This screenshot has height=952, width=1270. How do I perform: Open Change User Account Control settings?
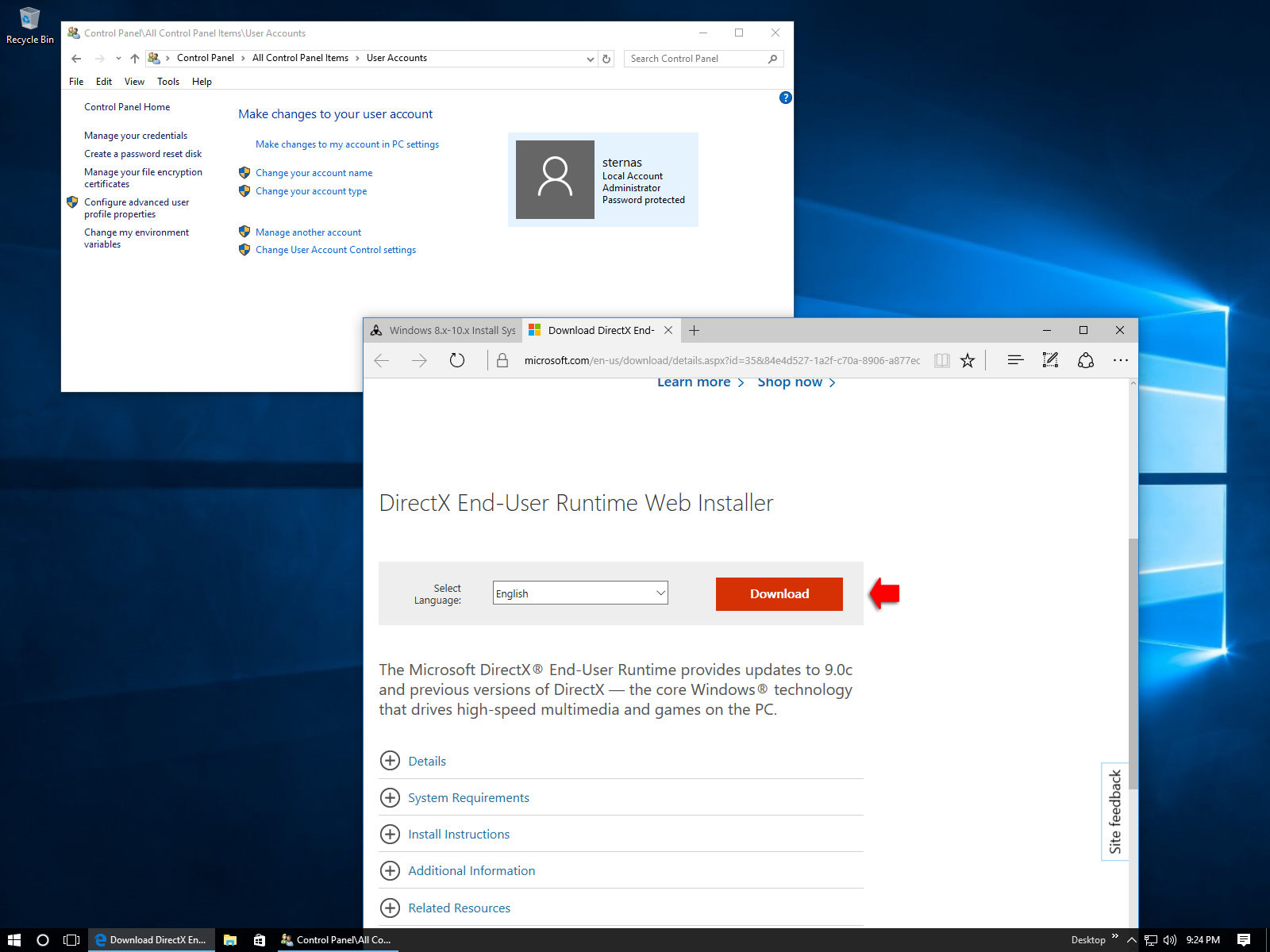tap(336, 250)
